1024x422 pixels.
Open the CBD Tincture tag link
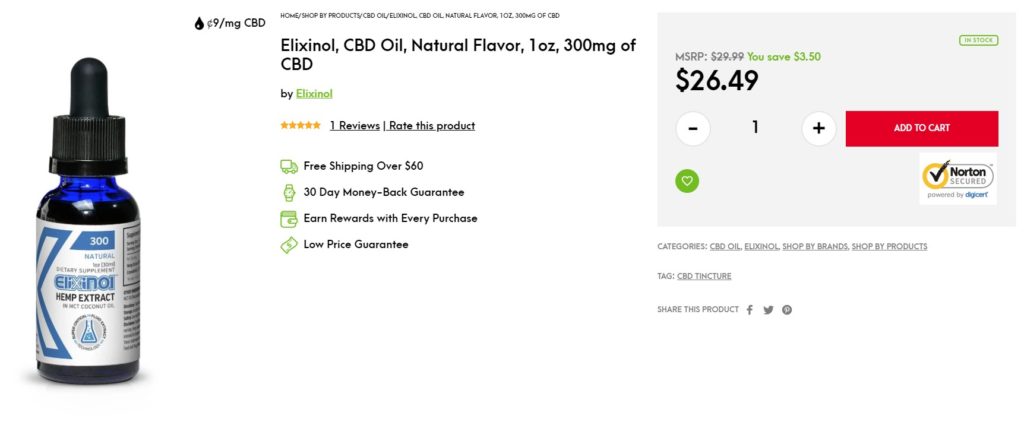pyautogui.click(x=704, y=276)
